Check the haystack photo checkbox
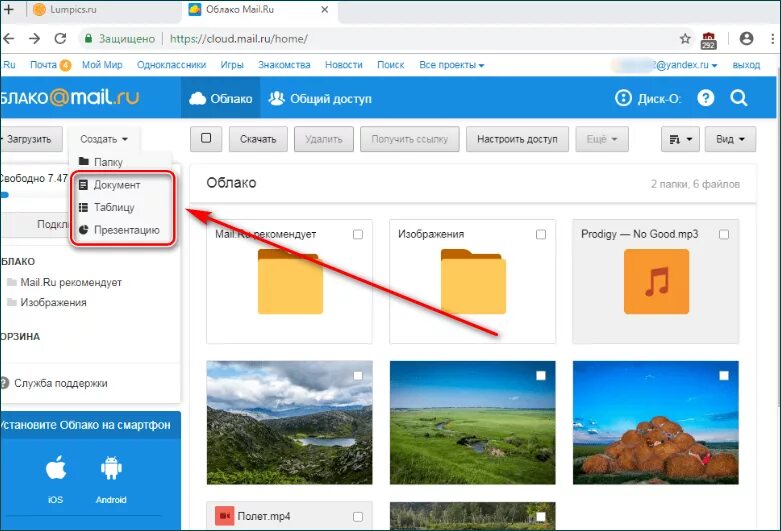 pos(724,376)
